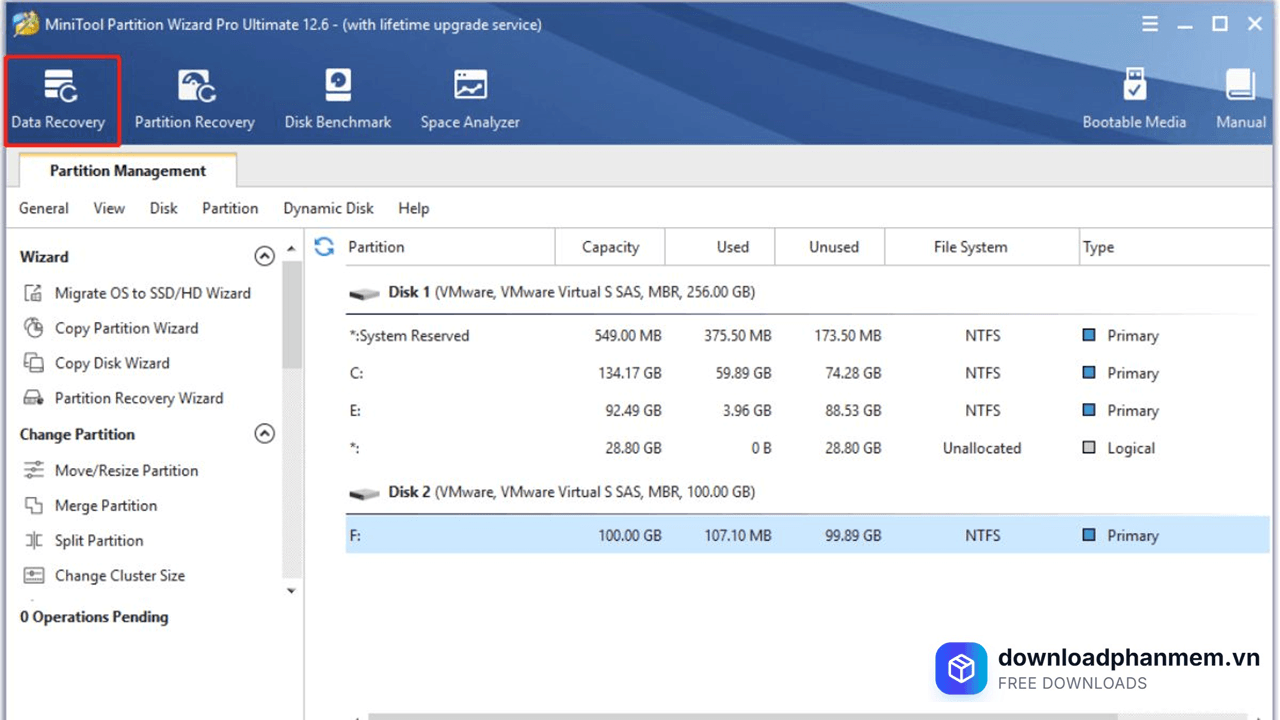Viewport: 1280px width, 720px height.
Task: Click the Primary color square for C:
Action: tap(1089, 373)
